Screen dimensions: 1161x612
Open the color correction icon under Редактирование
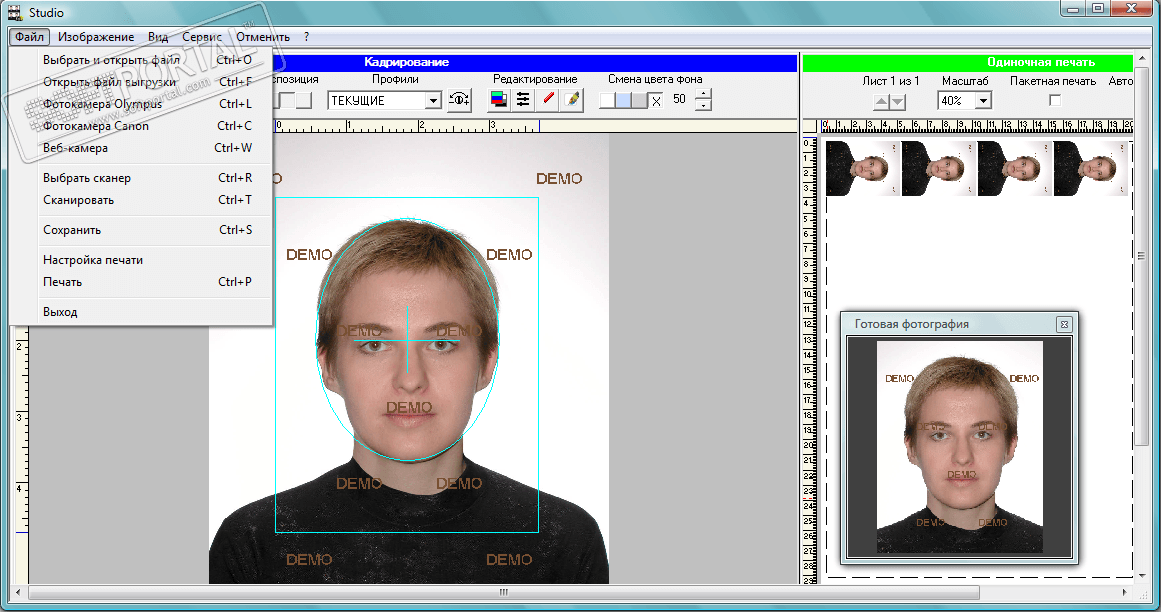click(x=498, y=100)
